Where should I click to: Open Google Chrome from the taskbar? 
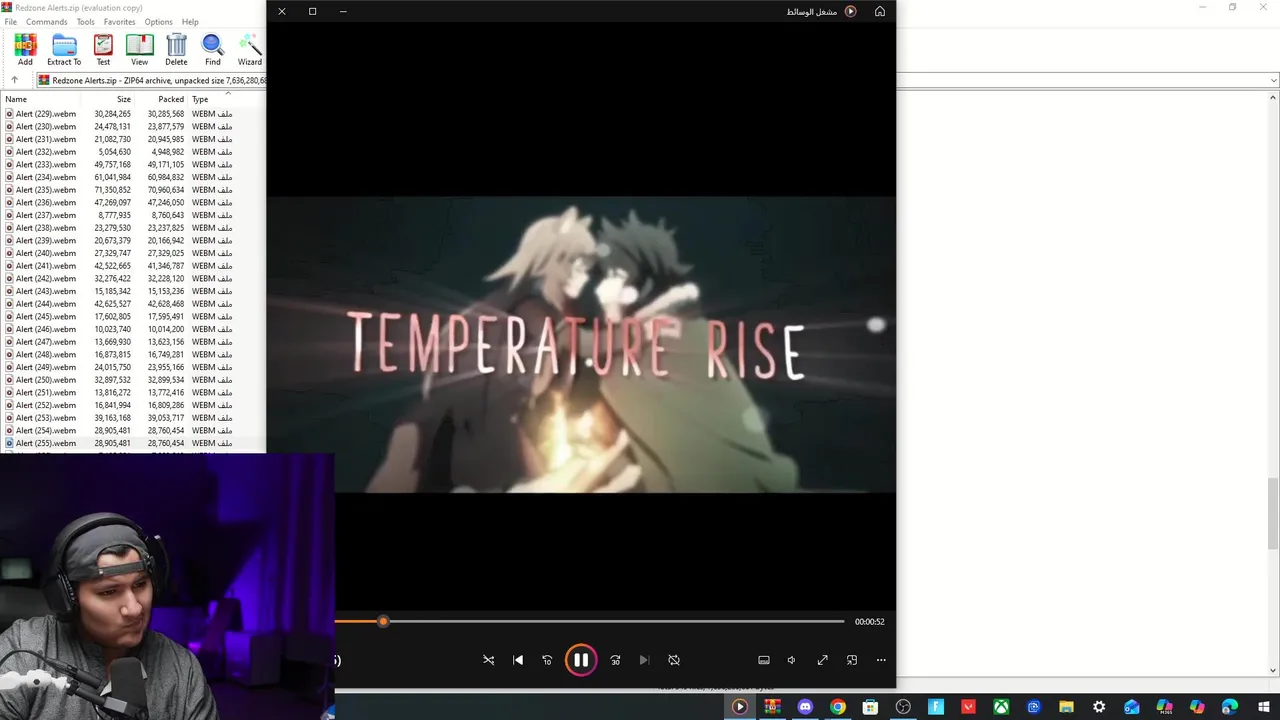coord(838,707)
